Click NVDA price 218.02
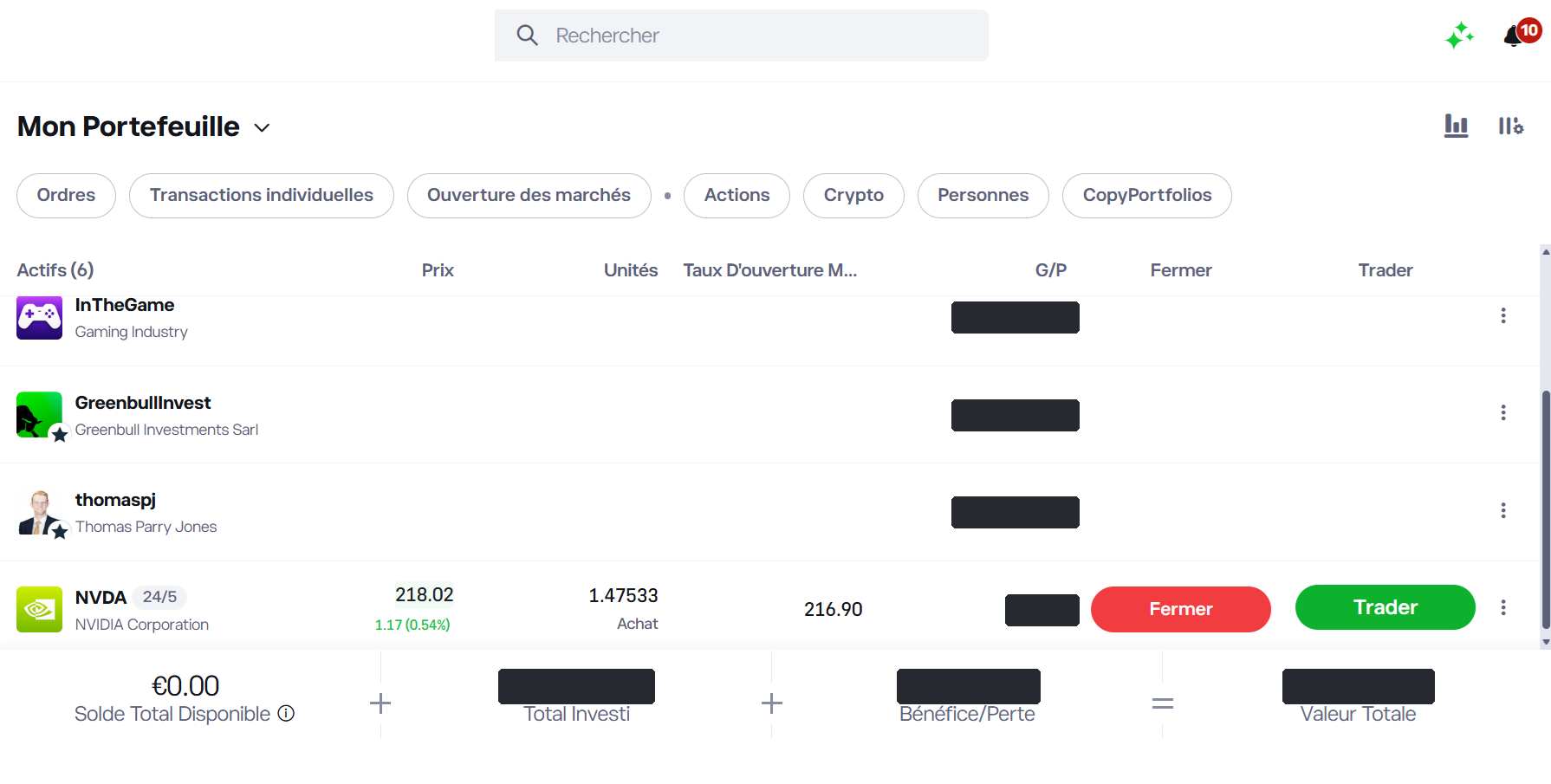Viewport: 1551px width, 784px height. 424,595
